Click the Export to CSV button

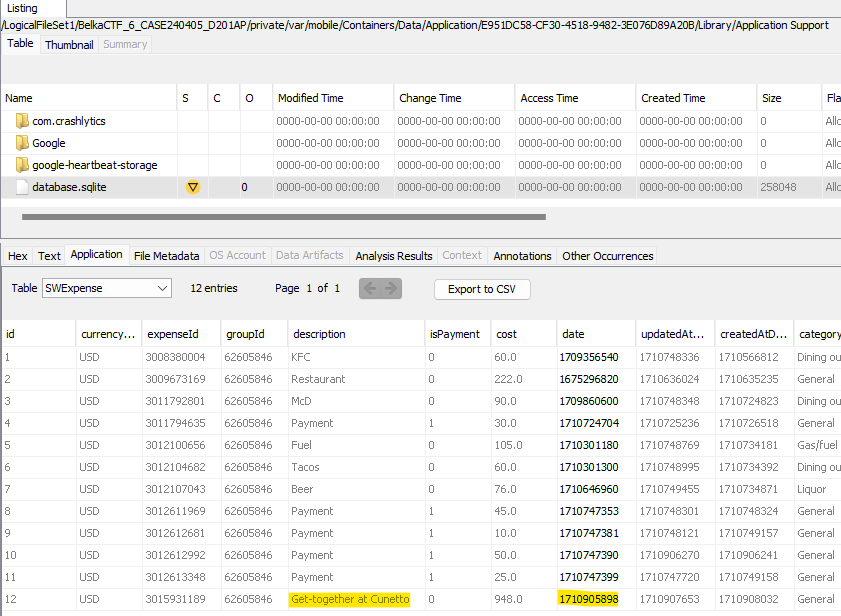(482, 289)
